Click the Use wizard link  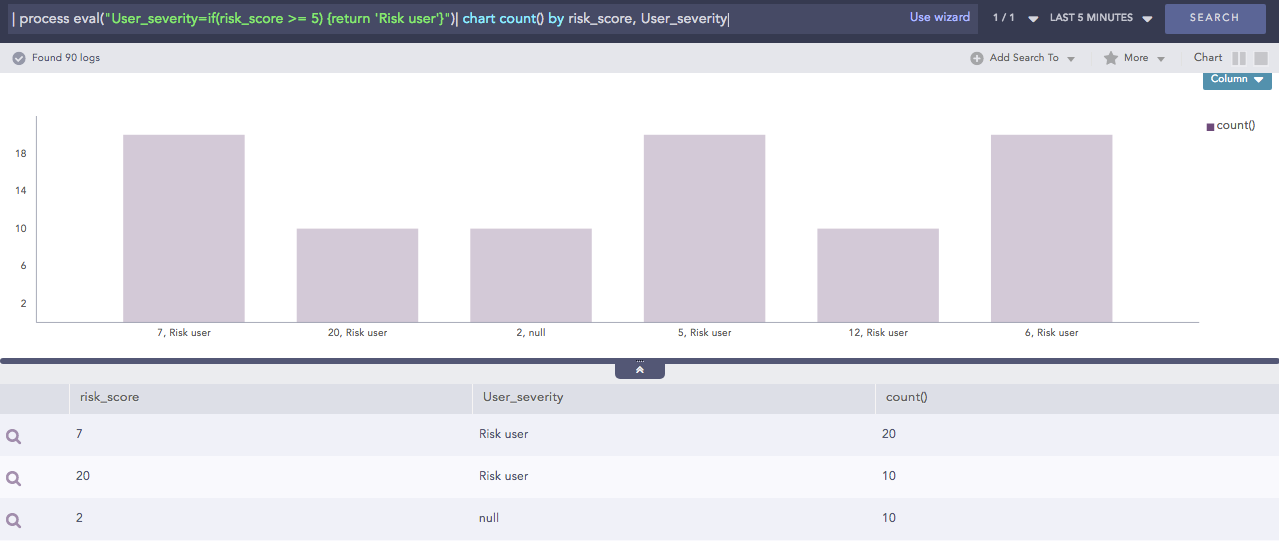click(x=939, y=17)
